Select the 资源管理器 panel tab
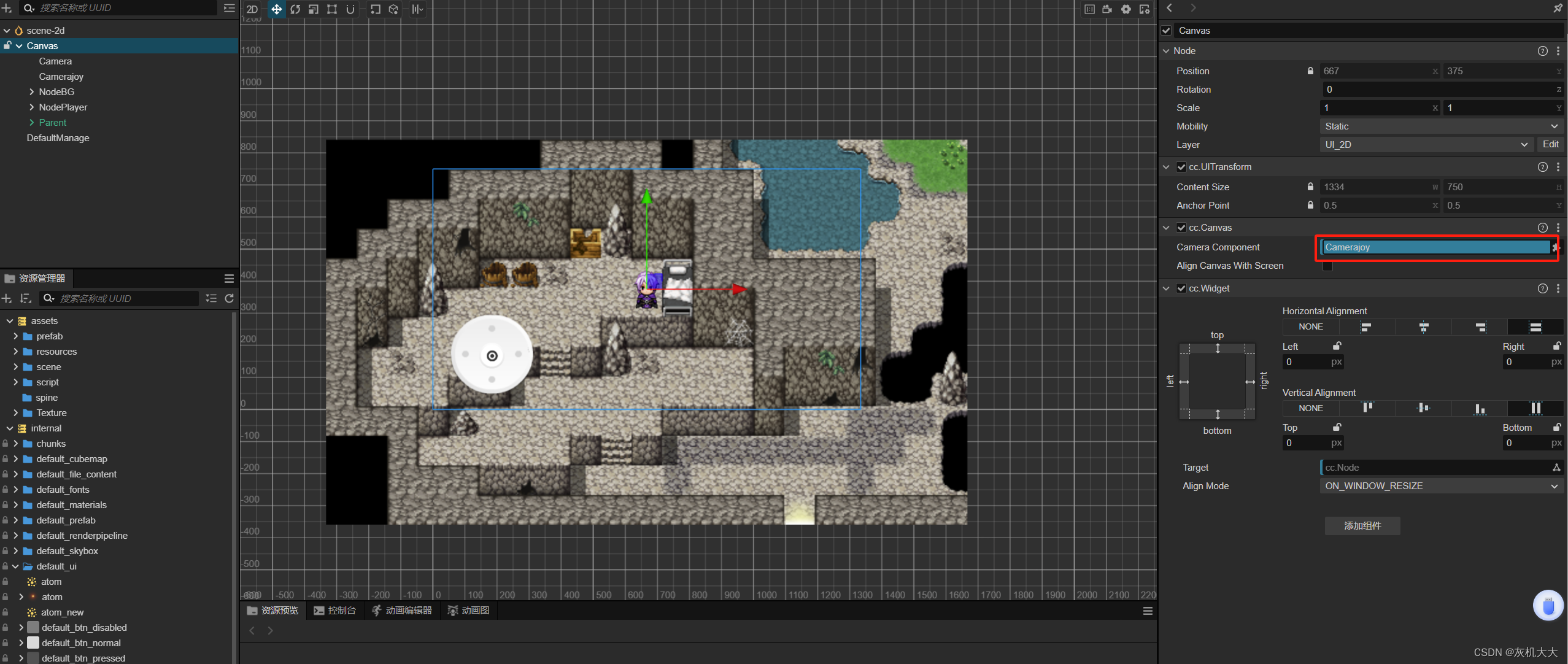The width and height of the screenshot is (1568, 664). pyautogui.click(x=36, y=279)
